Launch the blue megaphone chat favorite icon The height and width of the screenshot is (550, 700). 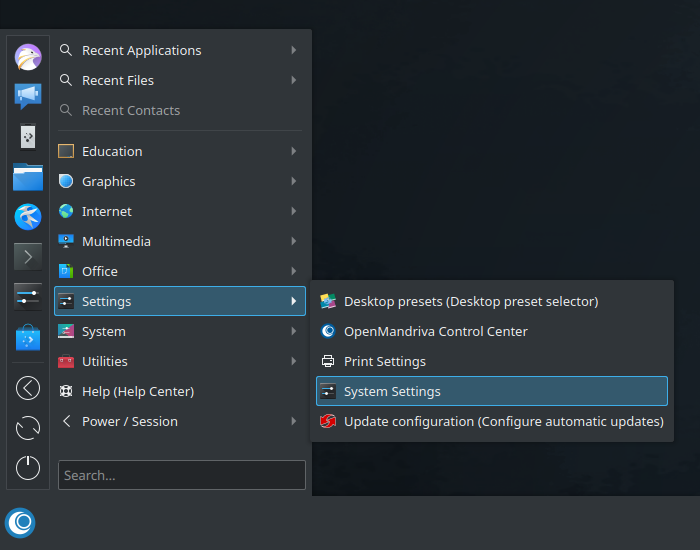click(x=28, y=96)
